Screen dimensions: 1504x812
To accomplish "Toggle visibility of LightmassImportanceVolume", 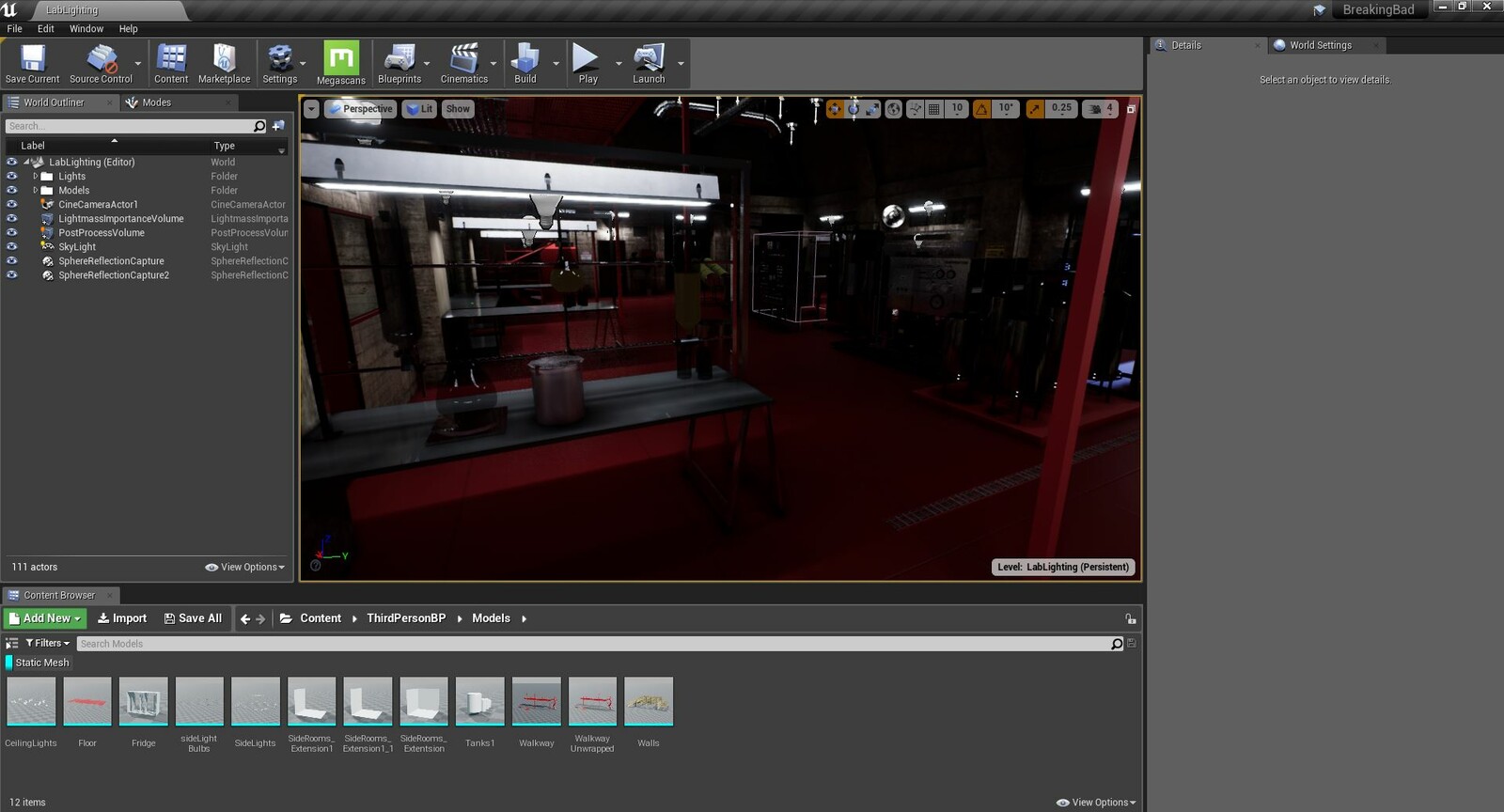I will (x=12, y=218).
